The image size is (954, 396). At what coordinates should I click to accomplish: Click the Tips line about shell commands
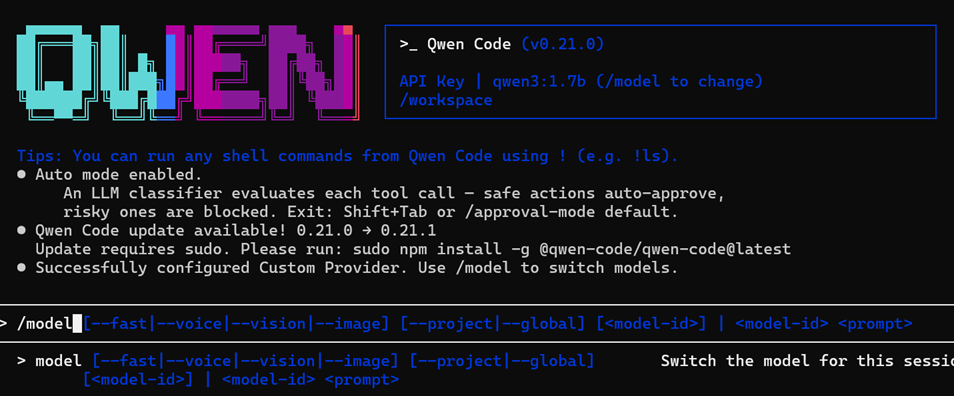tap(347, 156)
